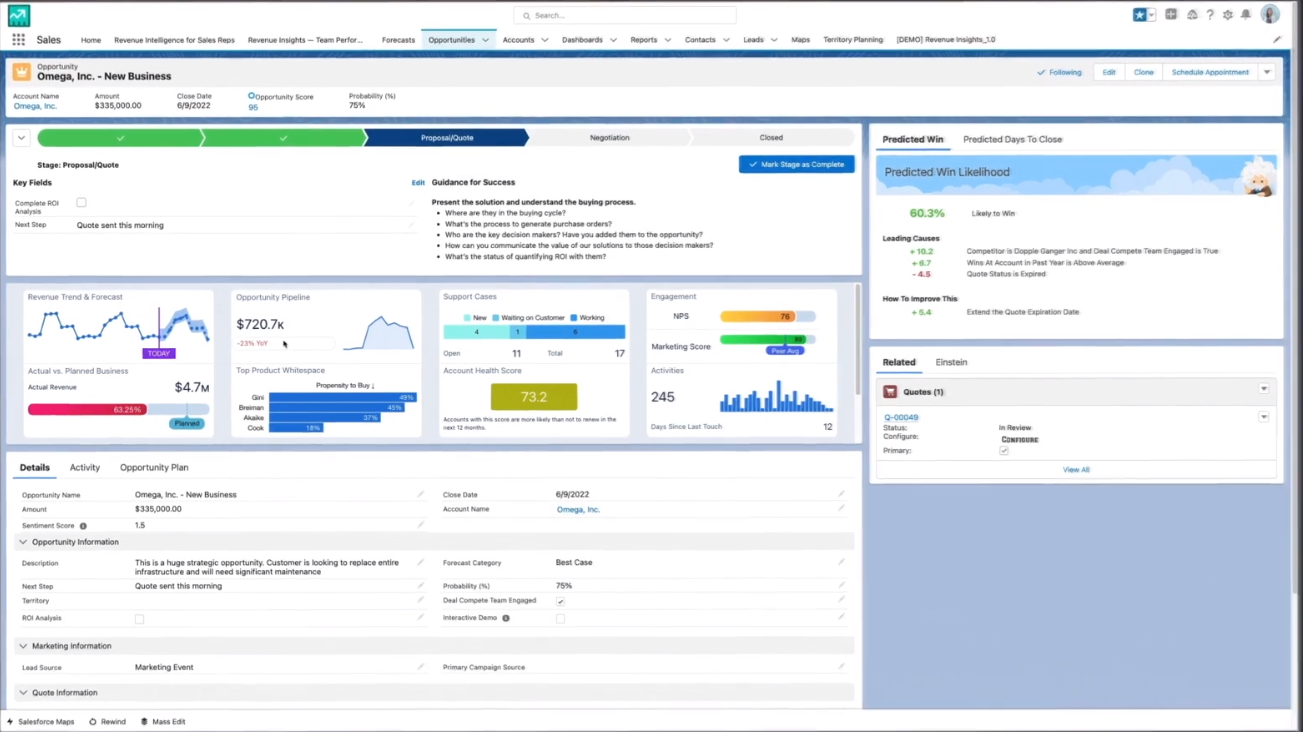This screenshot has height=732, width=1303.
Task: Collapse the sales path chevron toggle
Action: click(21, 138)
